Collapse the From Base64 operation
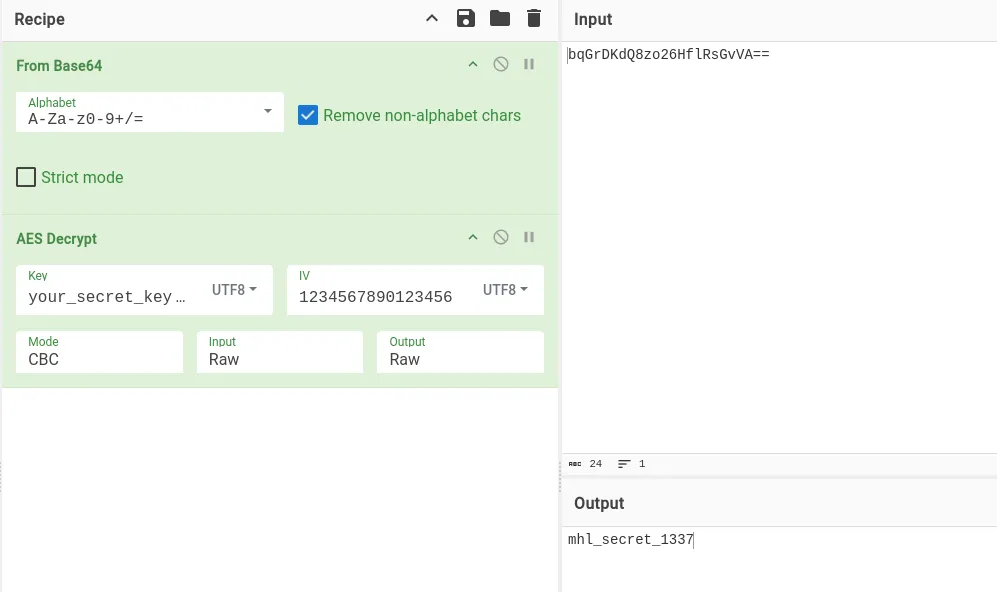The image size is (997, 592). click(473, 64)
